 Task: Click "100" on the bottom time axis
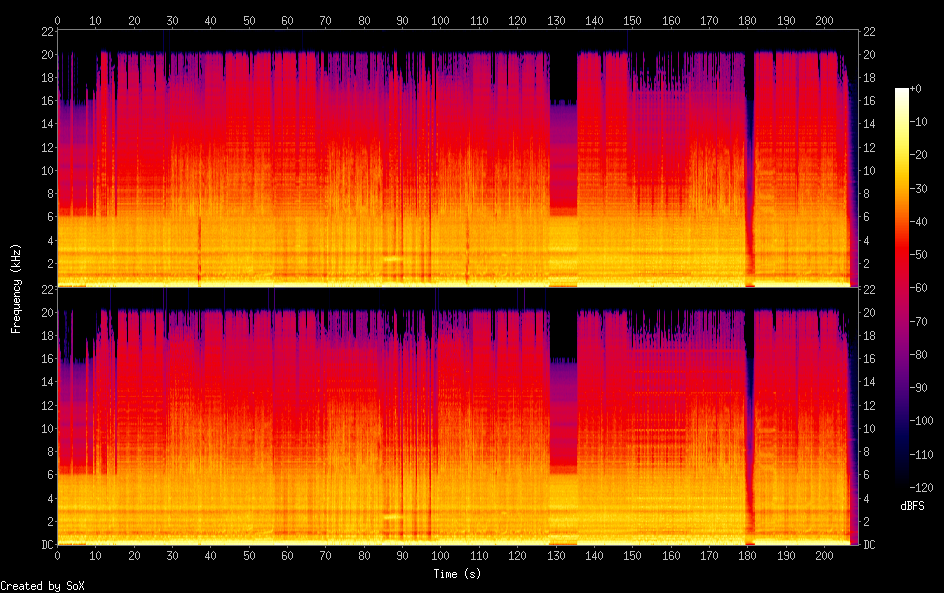[x=440, y=555]
